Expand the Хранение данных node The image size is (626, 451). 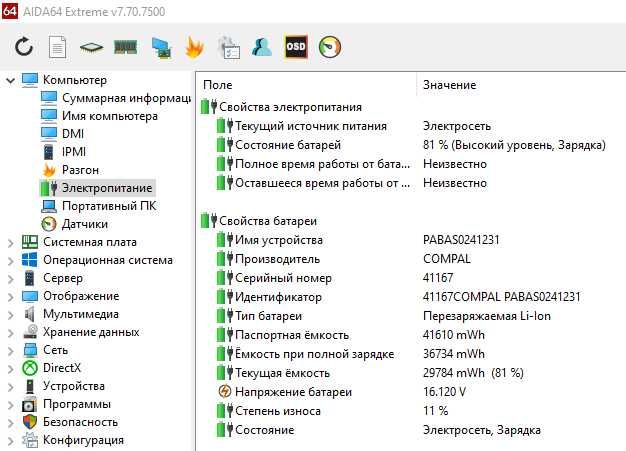click(x=10, y=333)
